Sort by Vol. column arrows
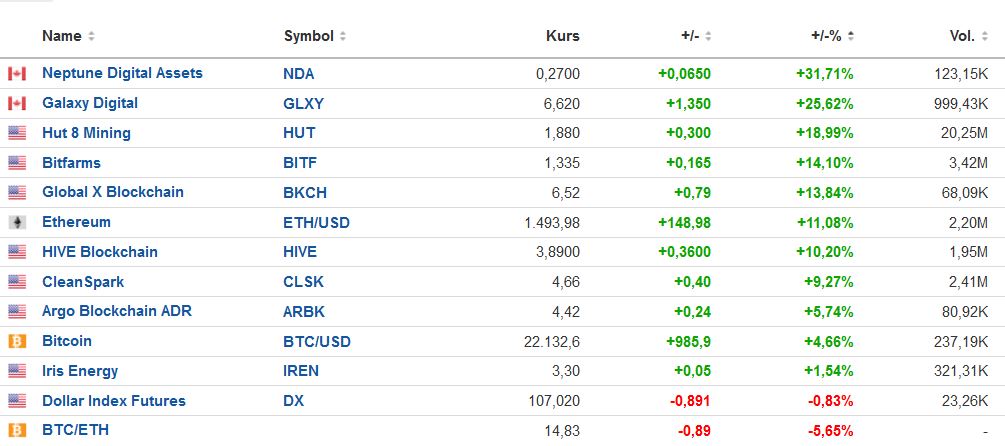This screenshot has width=1005, height=446. [x=986, y=37]
